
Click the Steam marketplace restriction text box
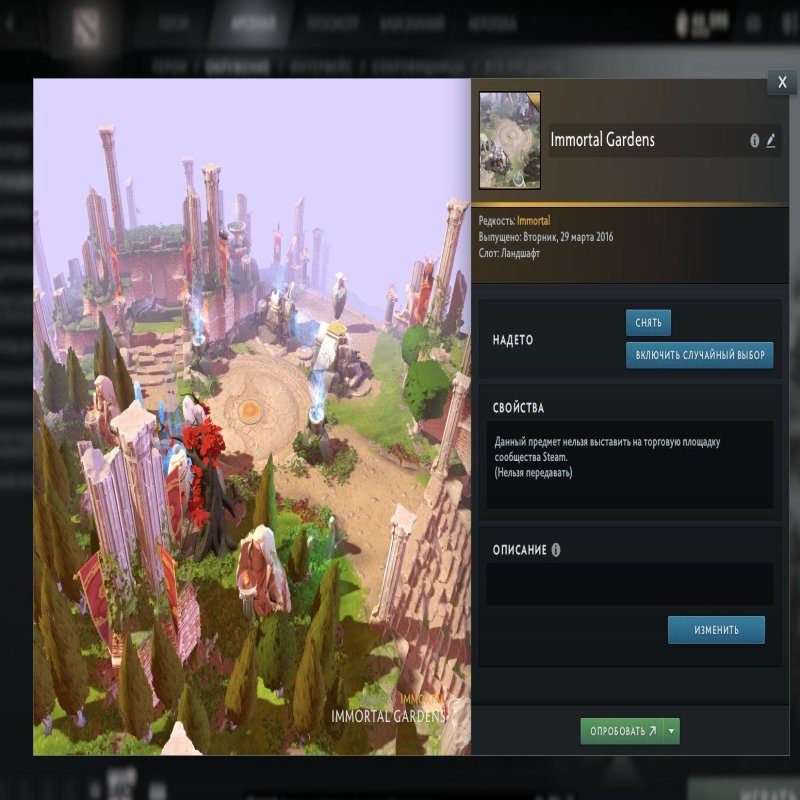pos(629,464)
